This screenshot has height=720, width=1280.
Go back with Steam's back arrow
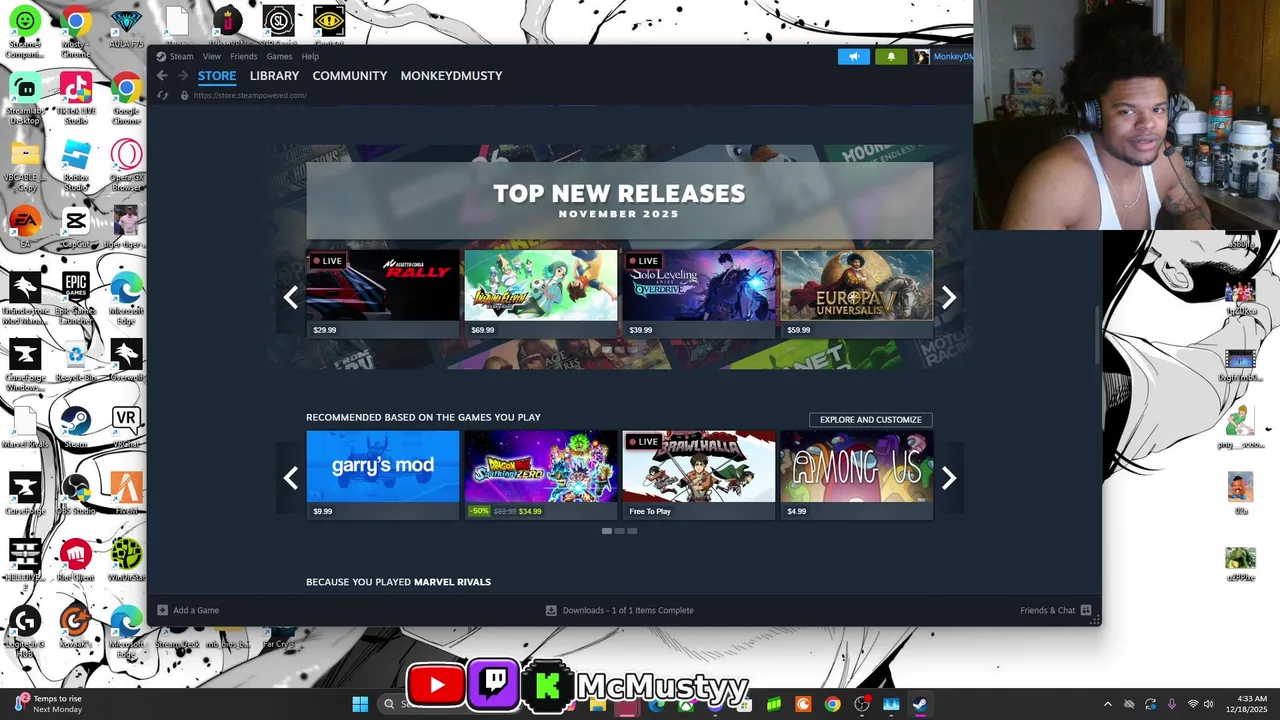[x=162, y=76]
